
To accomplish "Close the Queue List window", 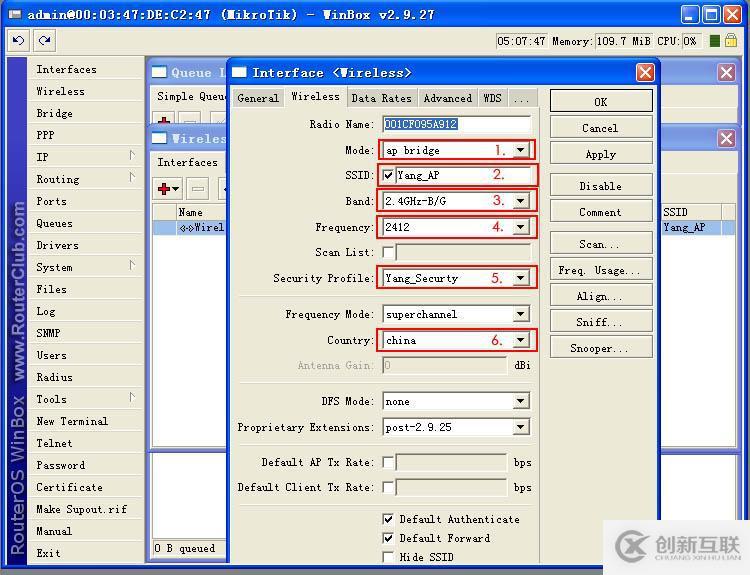I will (726, 73).
